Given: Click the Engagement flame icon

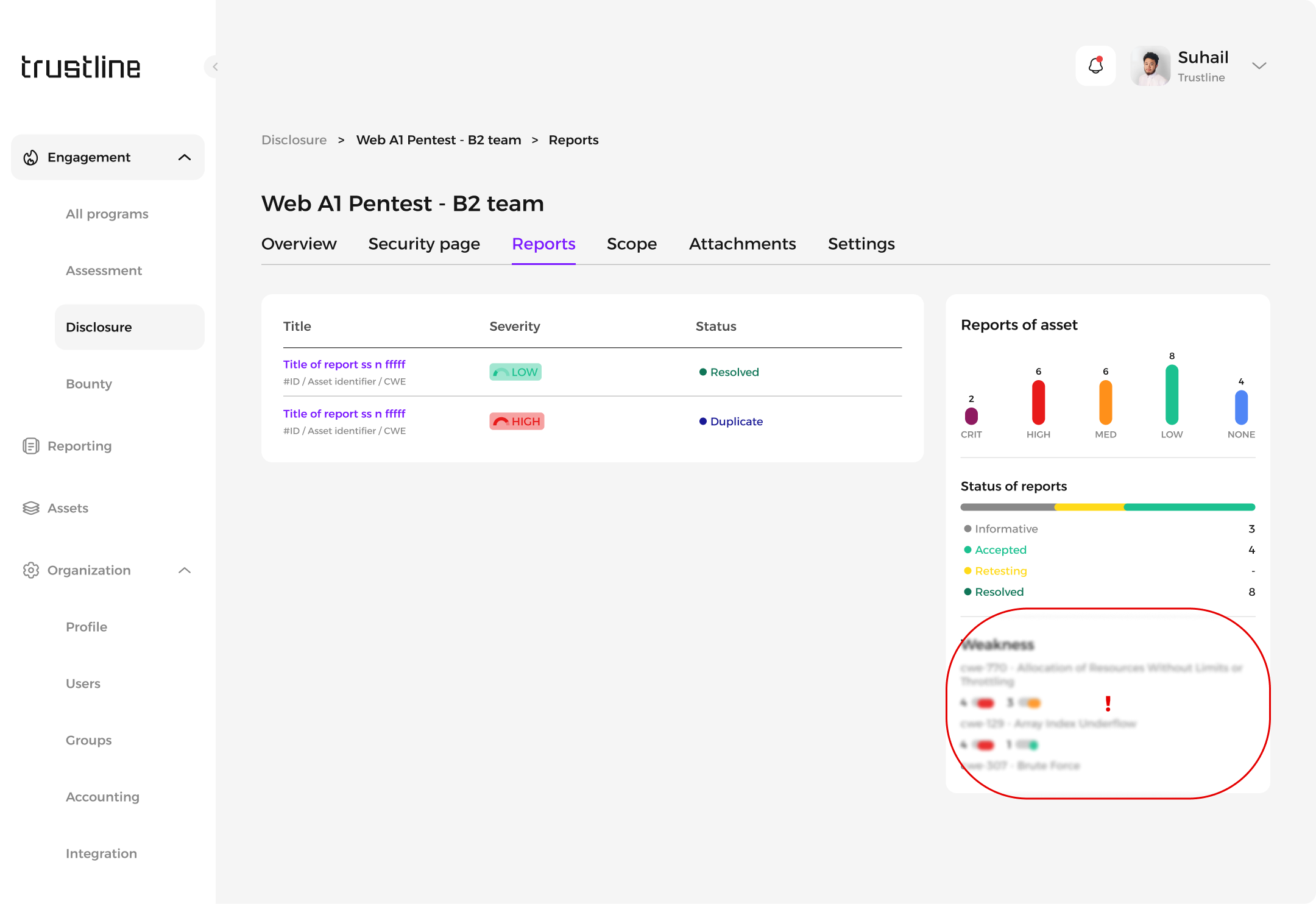Looking at the screenshot, I should [x=30, y=158].
